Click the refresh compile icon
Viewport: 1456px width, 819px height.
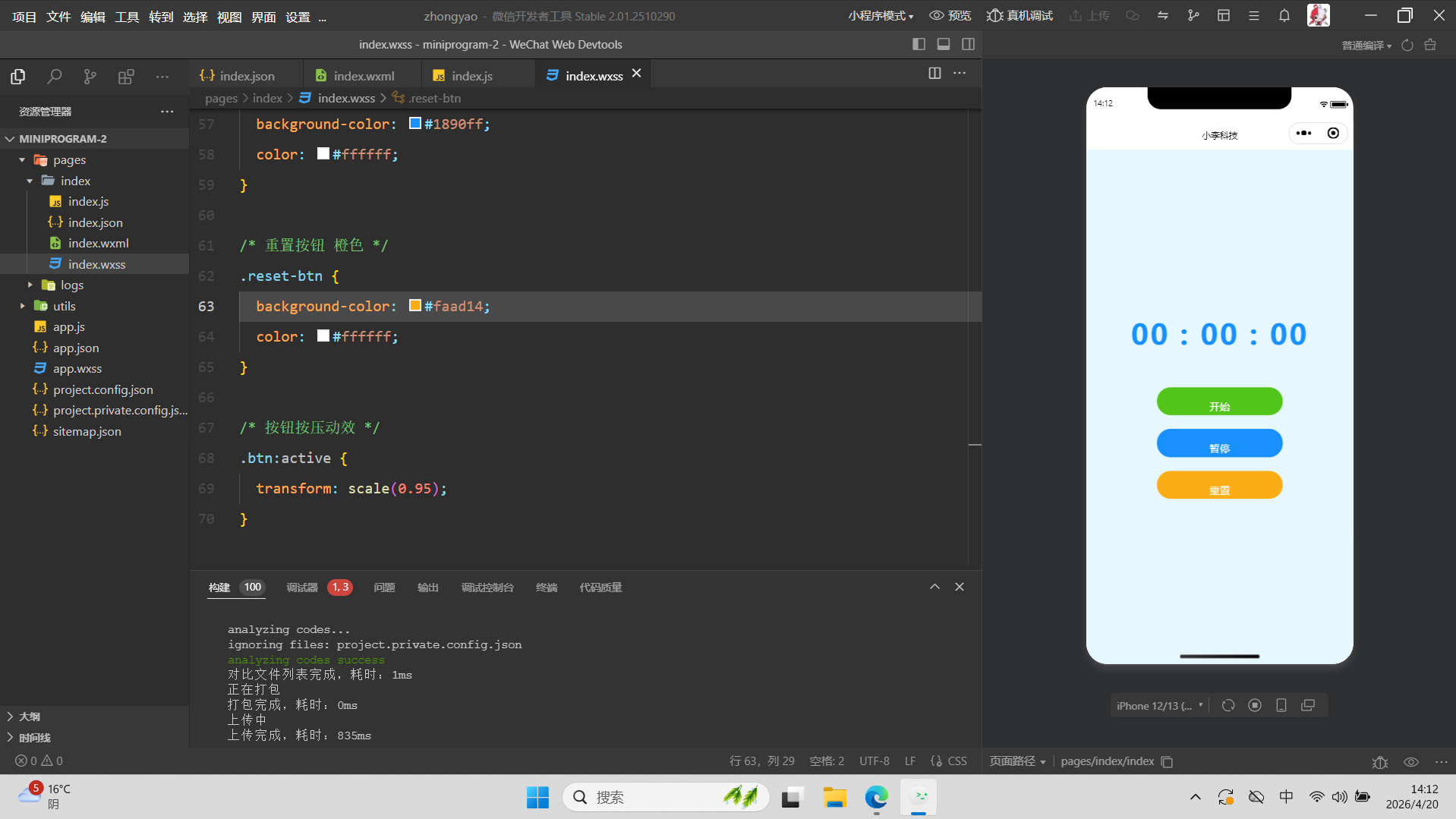[1407, 46]
